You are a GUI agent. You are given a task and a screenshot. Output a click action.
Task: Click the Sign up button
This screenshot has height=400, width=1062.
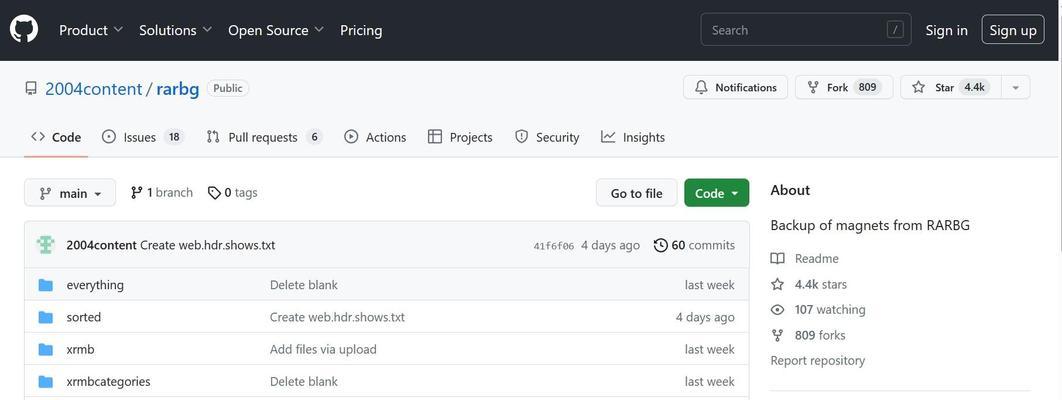pyautogui.click(x=1013, y=30)
